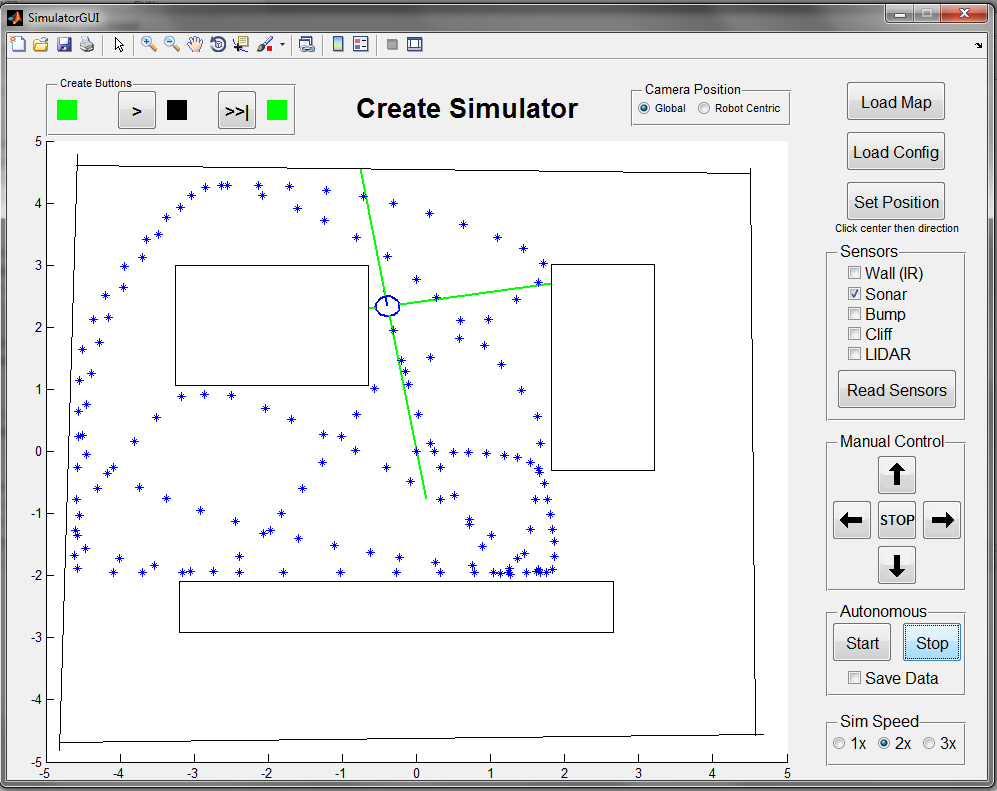Click the Link Plot toolbar icon
This screenshot has height=791, width=997.
[x=306, y=44]
